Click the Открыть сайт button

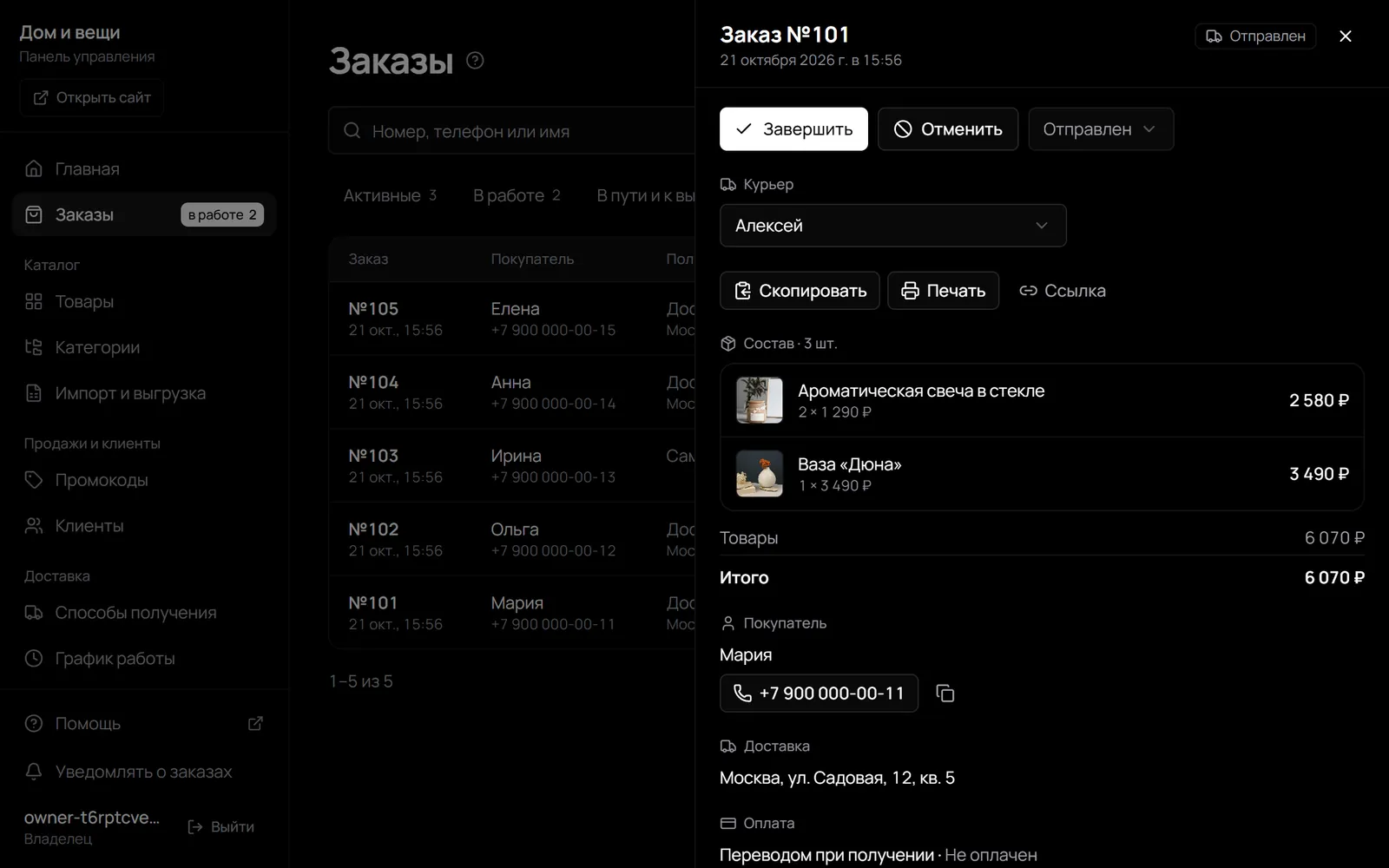pos(92,97)
